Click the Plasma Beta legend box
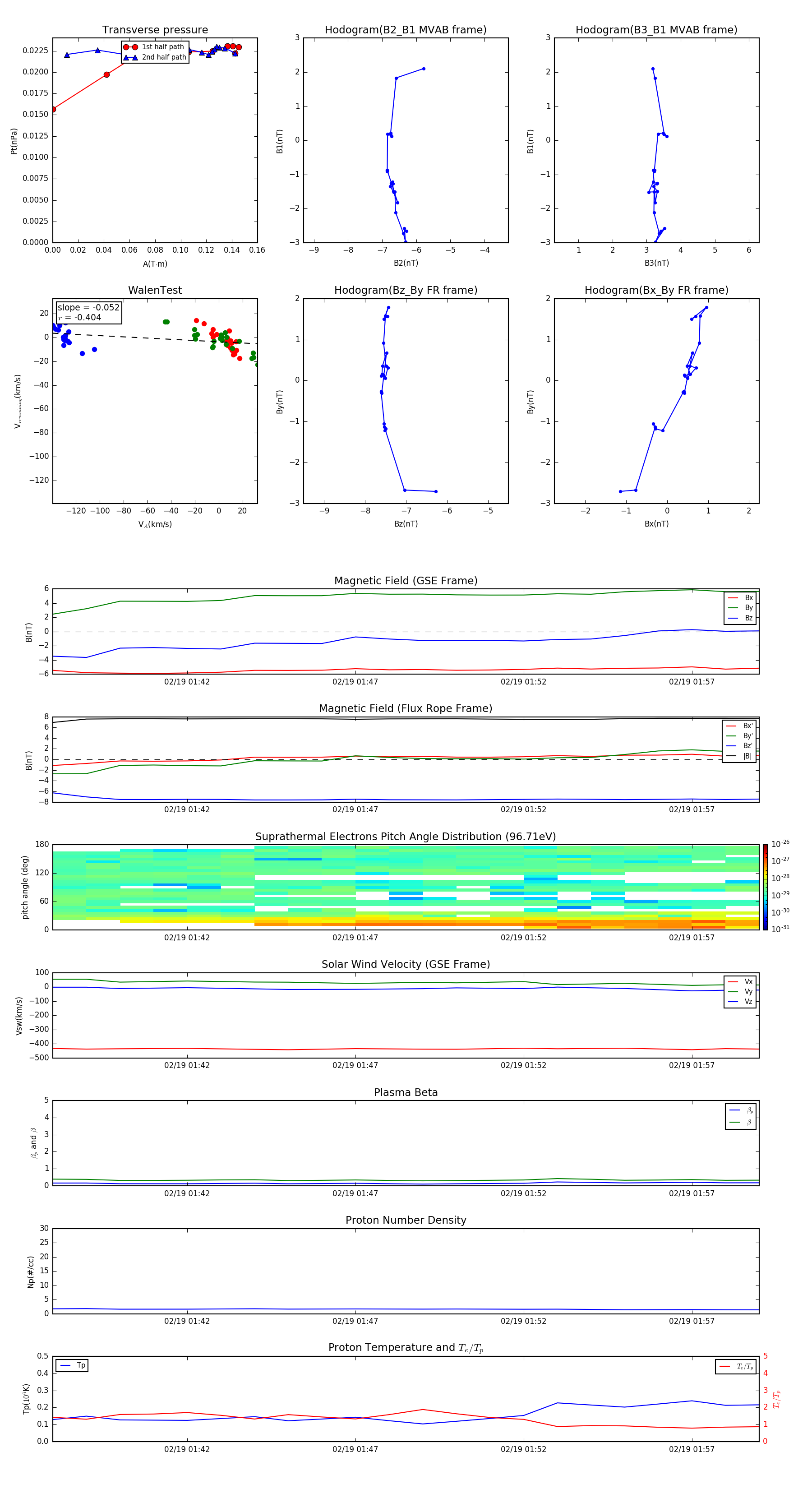812x1489 pixels. click(741, 1116)
